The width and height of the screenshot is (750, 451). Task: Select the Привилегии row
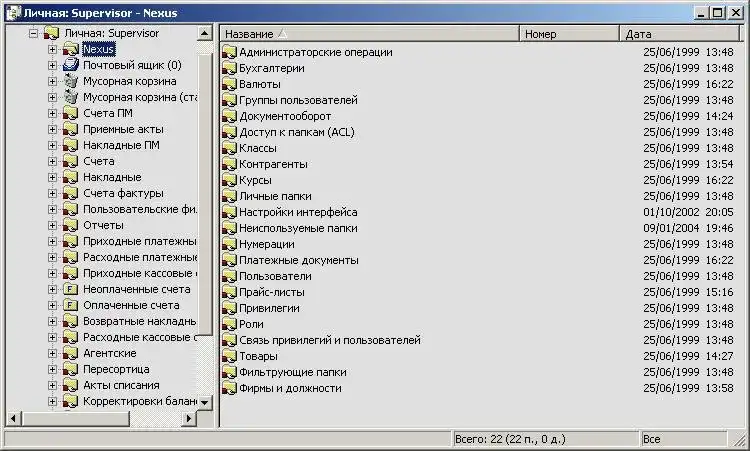(479, 308)
